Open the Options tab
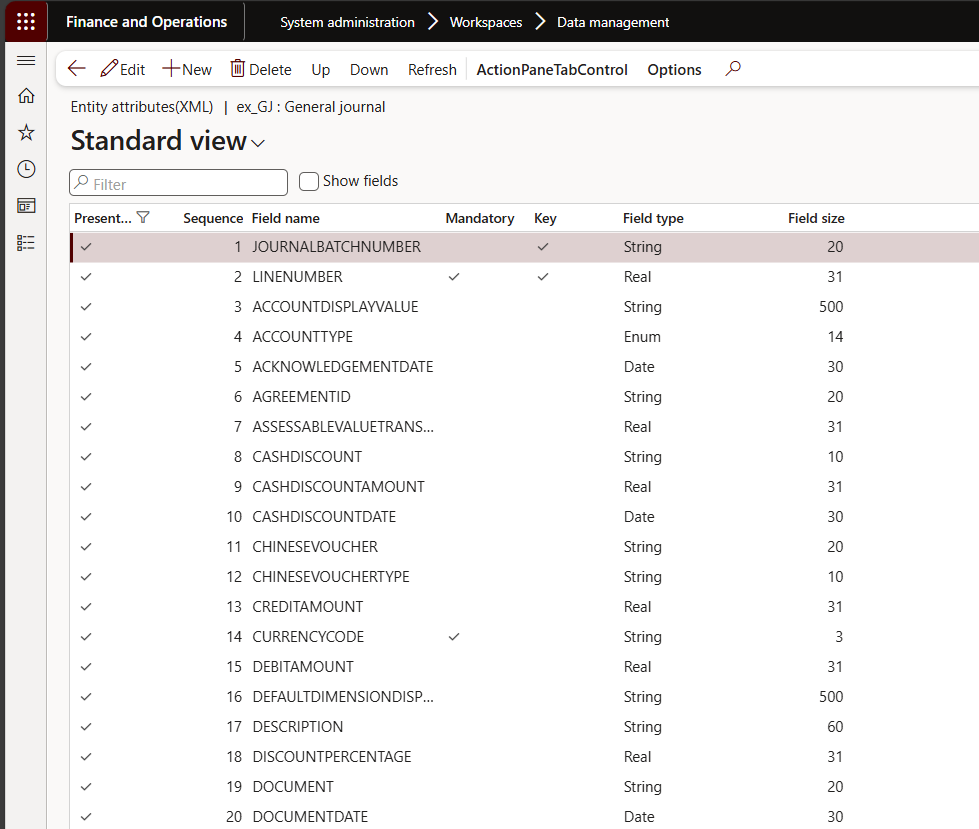 674,69
